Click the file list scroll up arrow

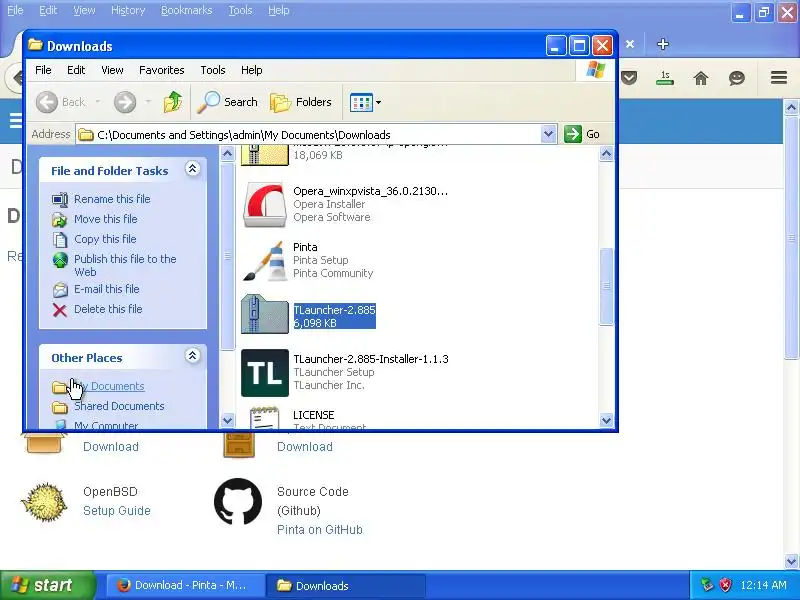coord(606,154)
